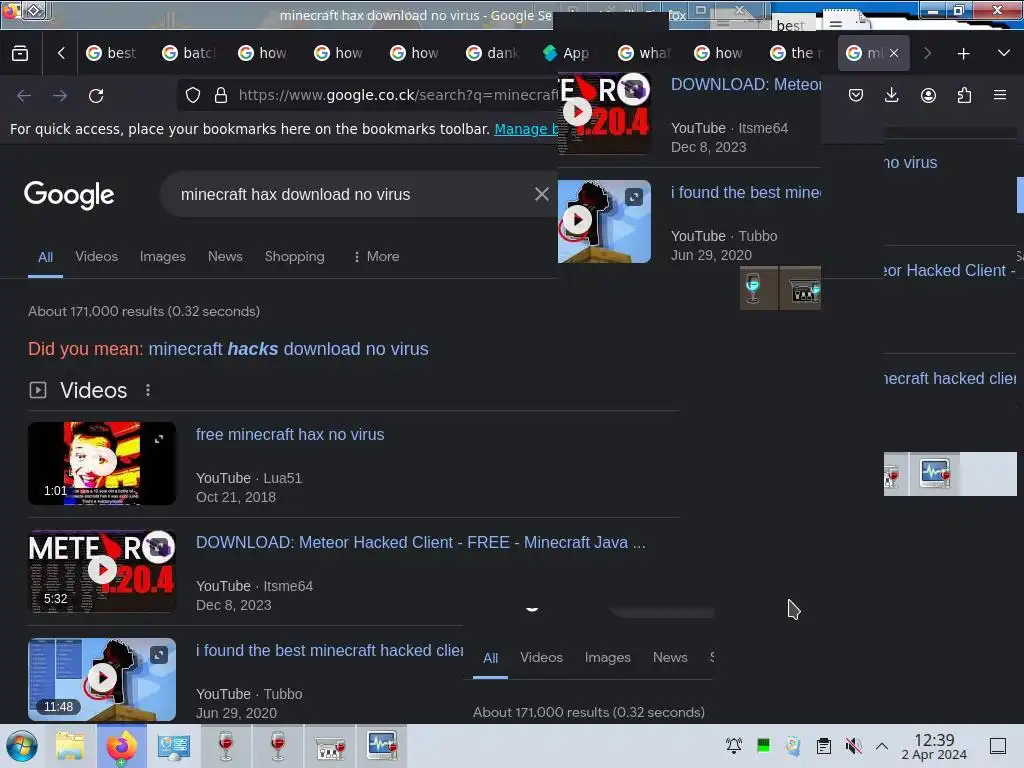
Task: Open a new tab with plus button
Action: pos(963,54)
